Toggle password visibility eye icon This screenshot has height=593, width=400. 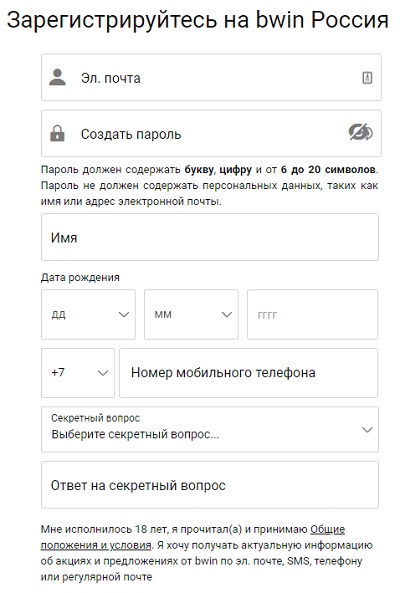[x=360, y=132]
